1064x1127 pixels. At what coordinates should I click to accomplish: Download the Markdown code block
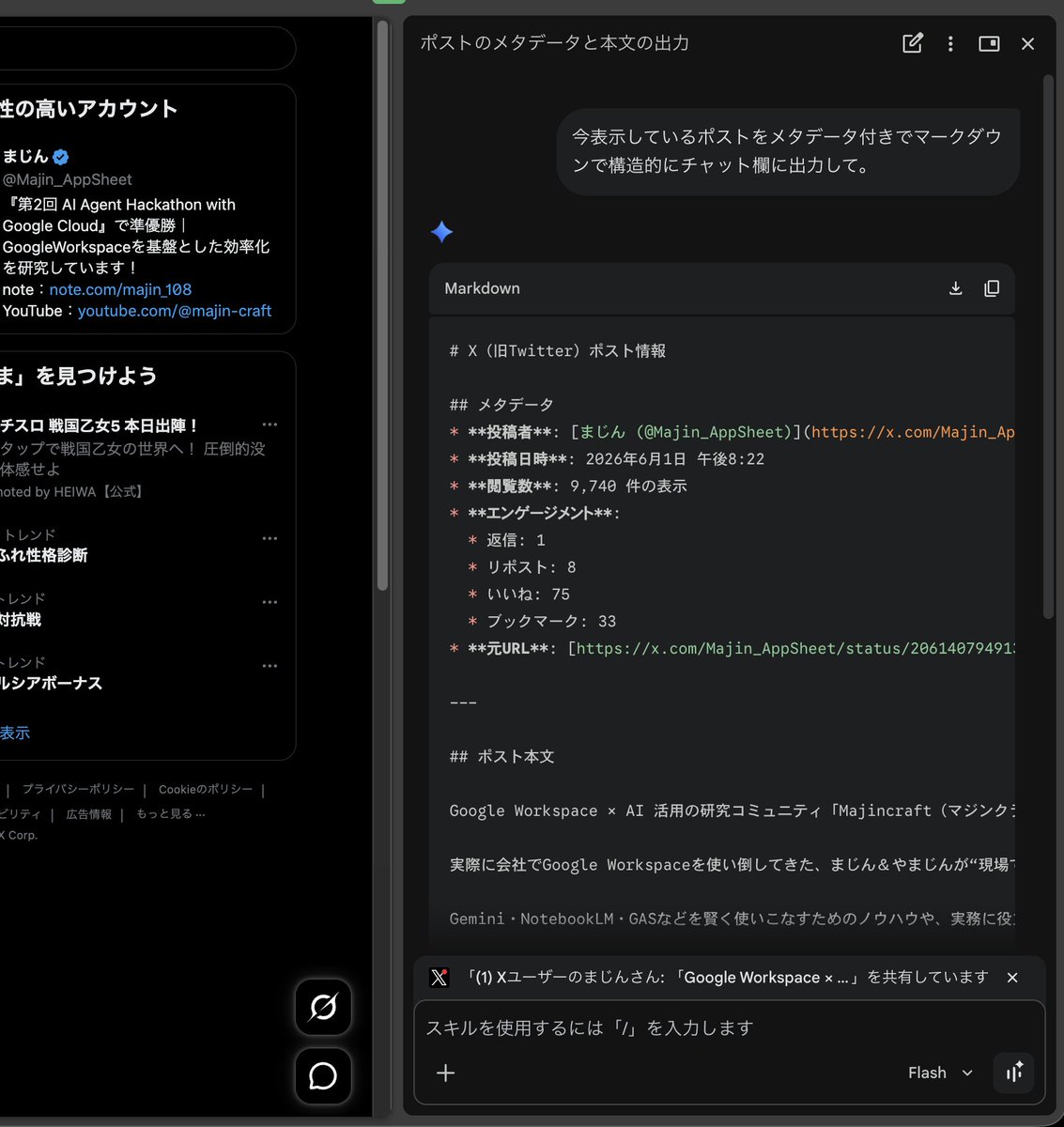(x=955, y=288)
